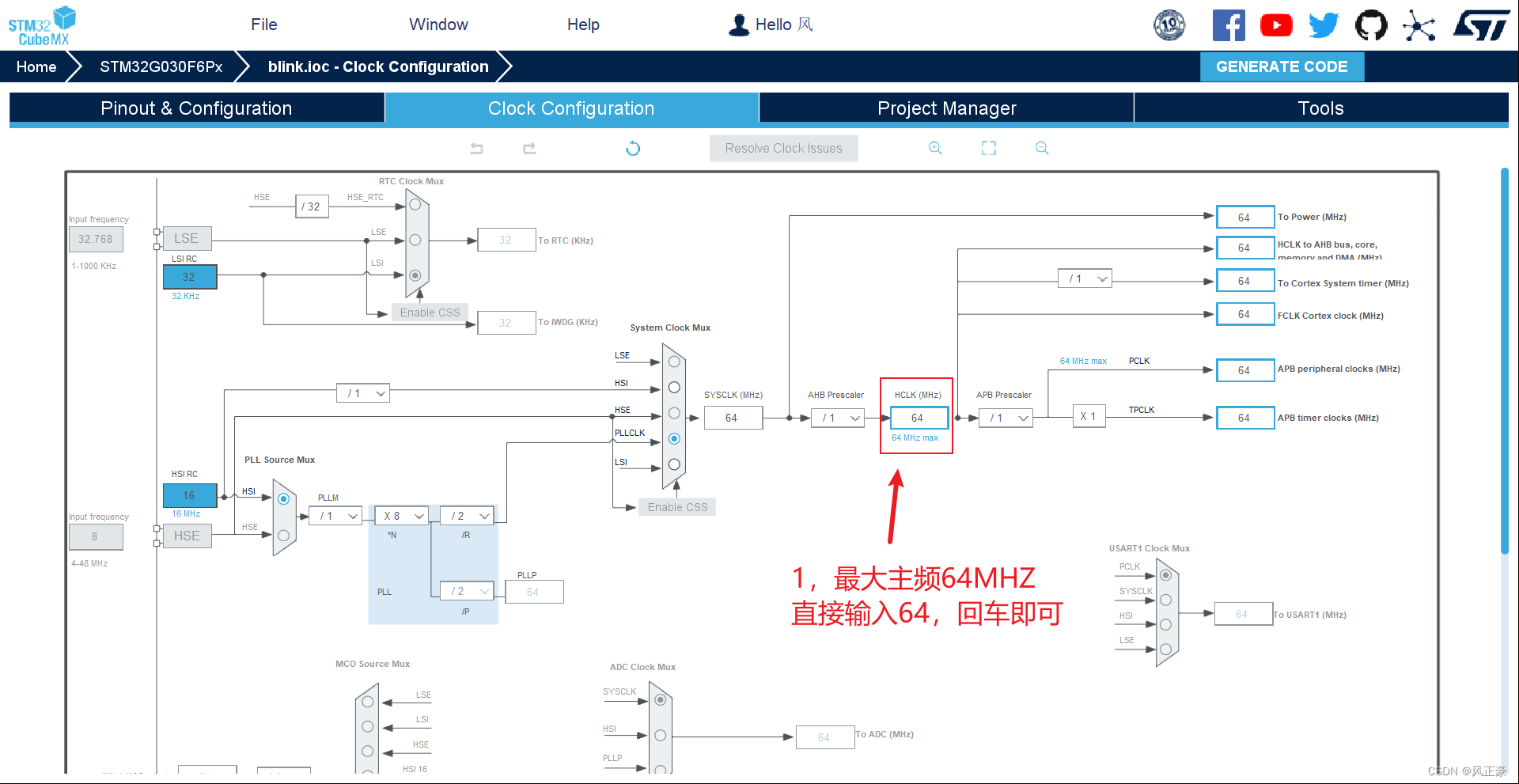Click the GENERATE CODE button
Screen dimensions: 1519x784
(1282, 66)
